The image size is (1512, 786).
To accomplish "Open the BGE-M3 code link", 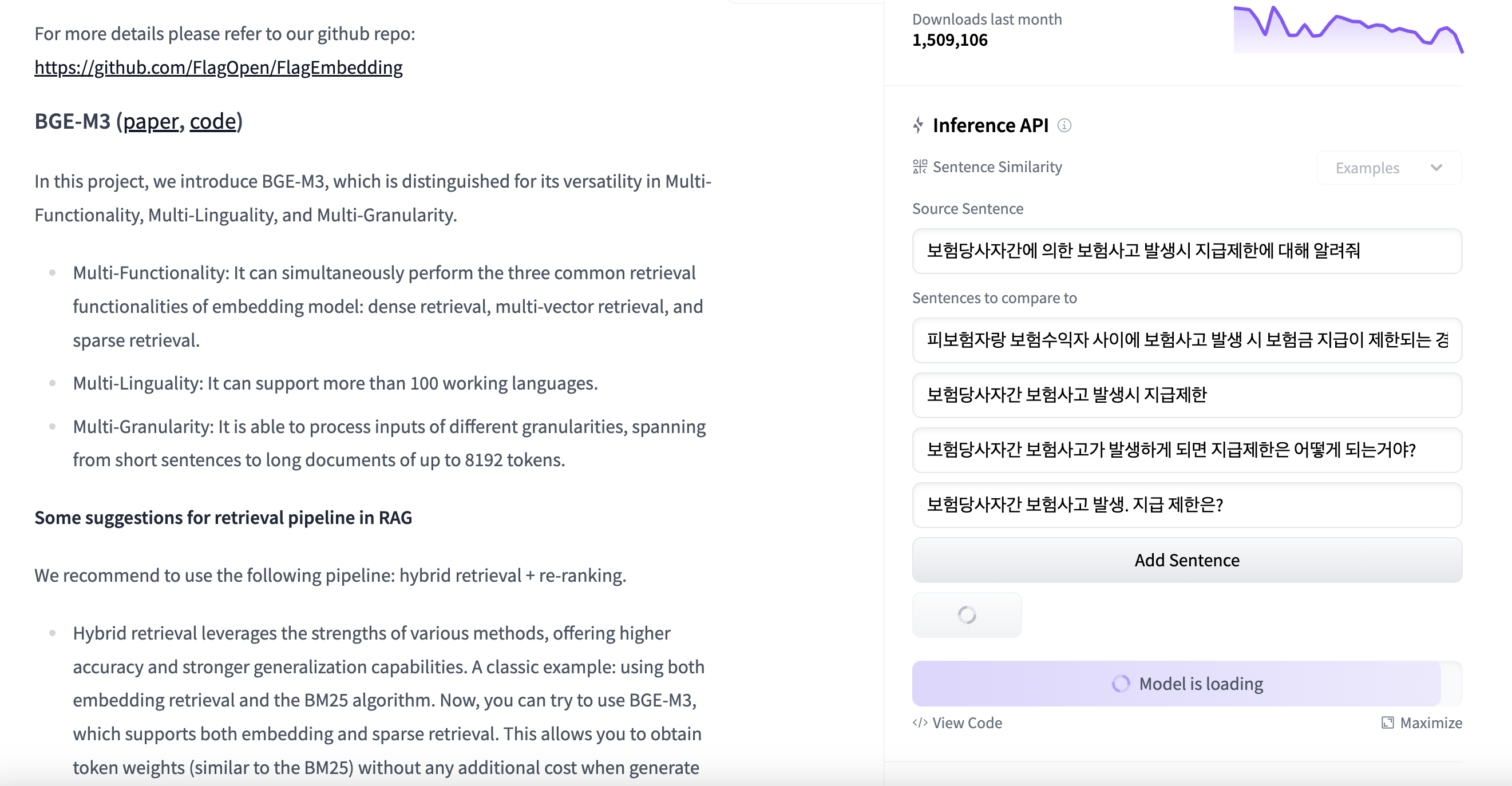I will coord(212,121).
